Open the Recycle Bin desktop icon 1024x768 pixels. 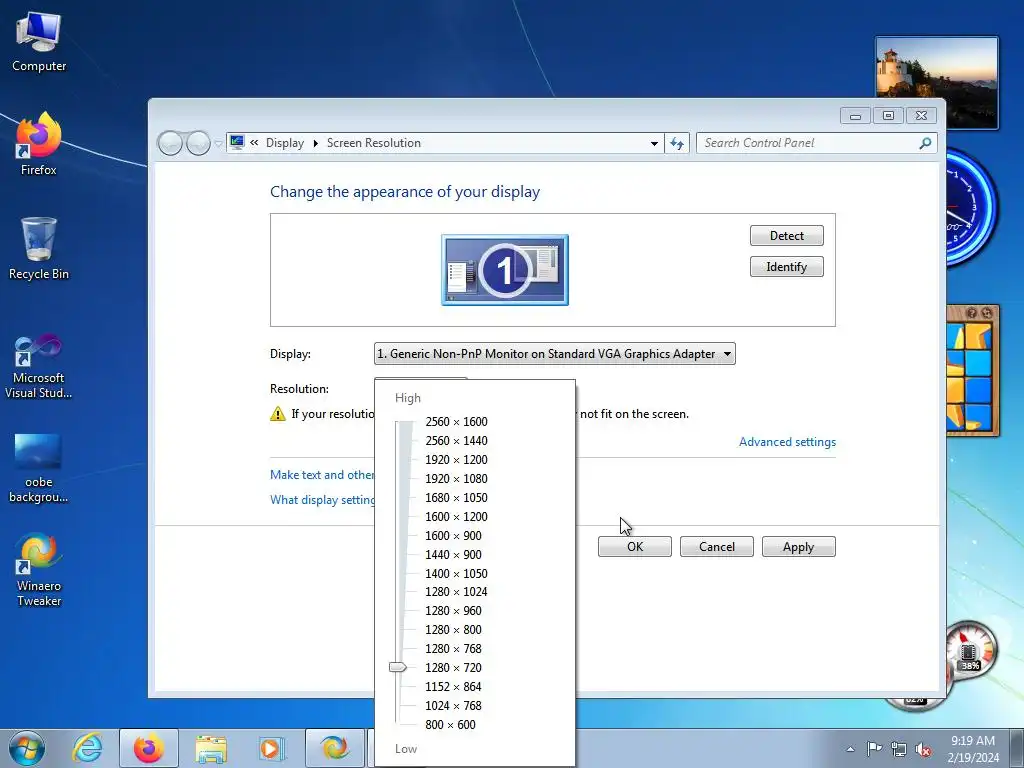pos(39,249)
